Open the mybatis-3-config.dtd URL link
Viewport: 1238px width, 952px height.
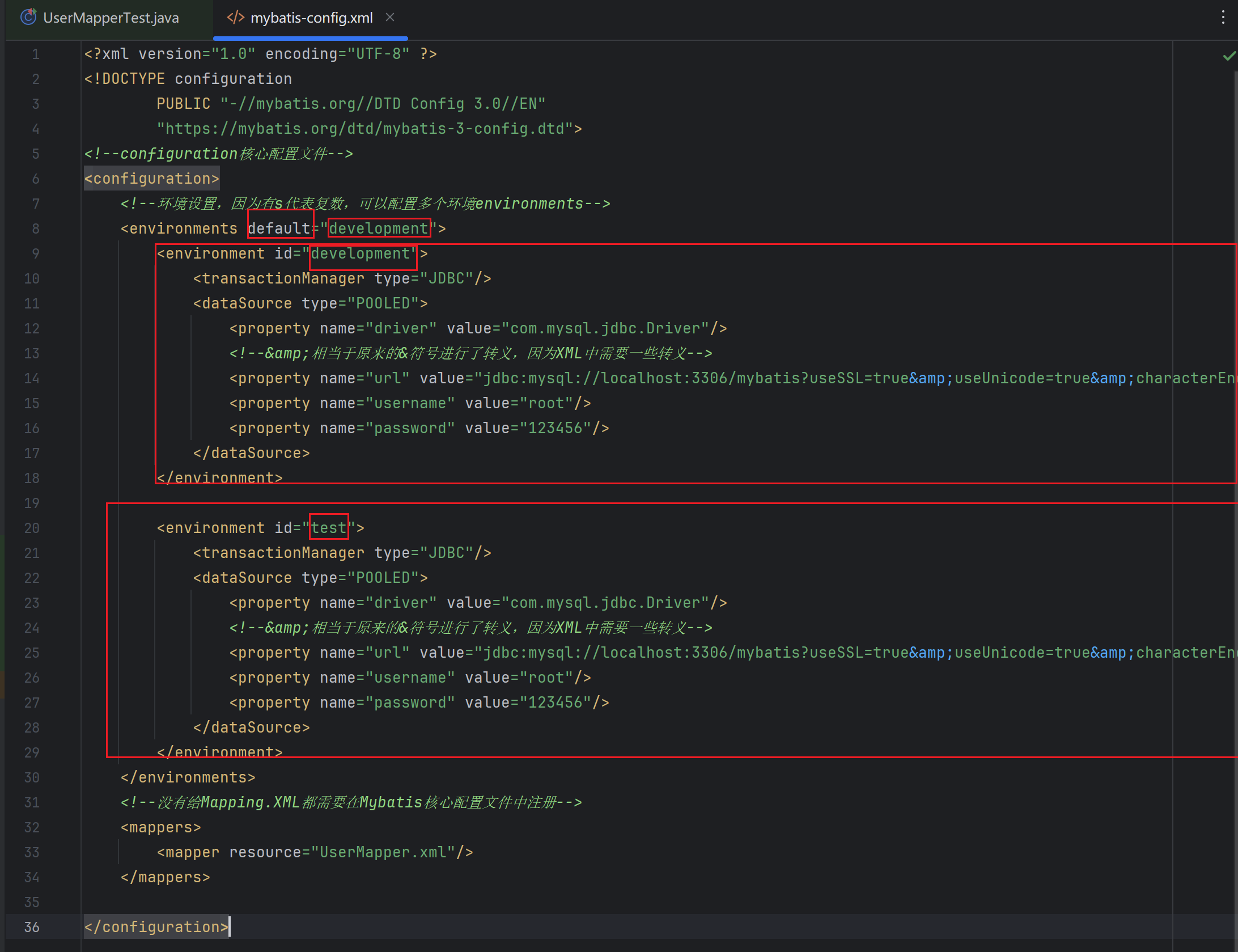tap(364, 129)
